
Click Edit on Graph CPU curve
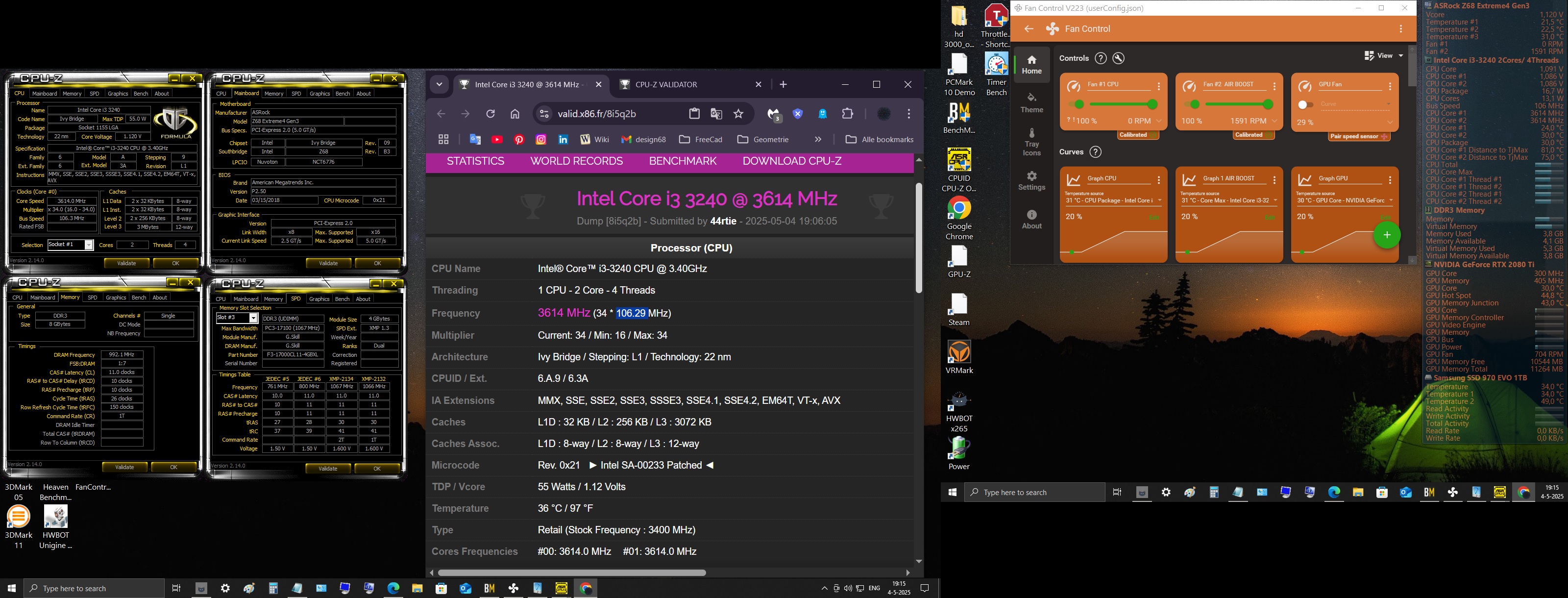[x=1154, y=218]
